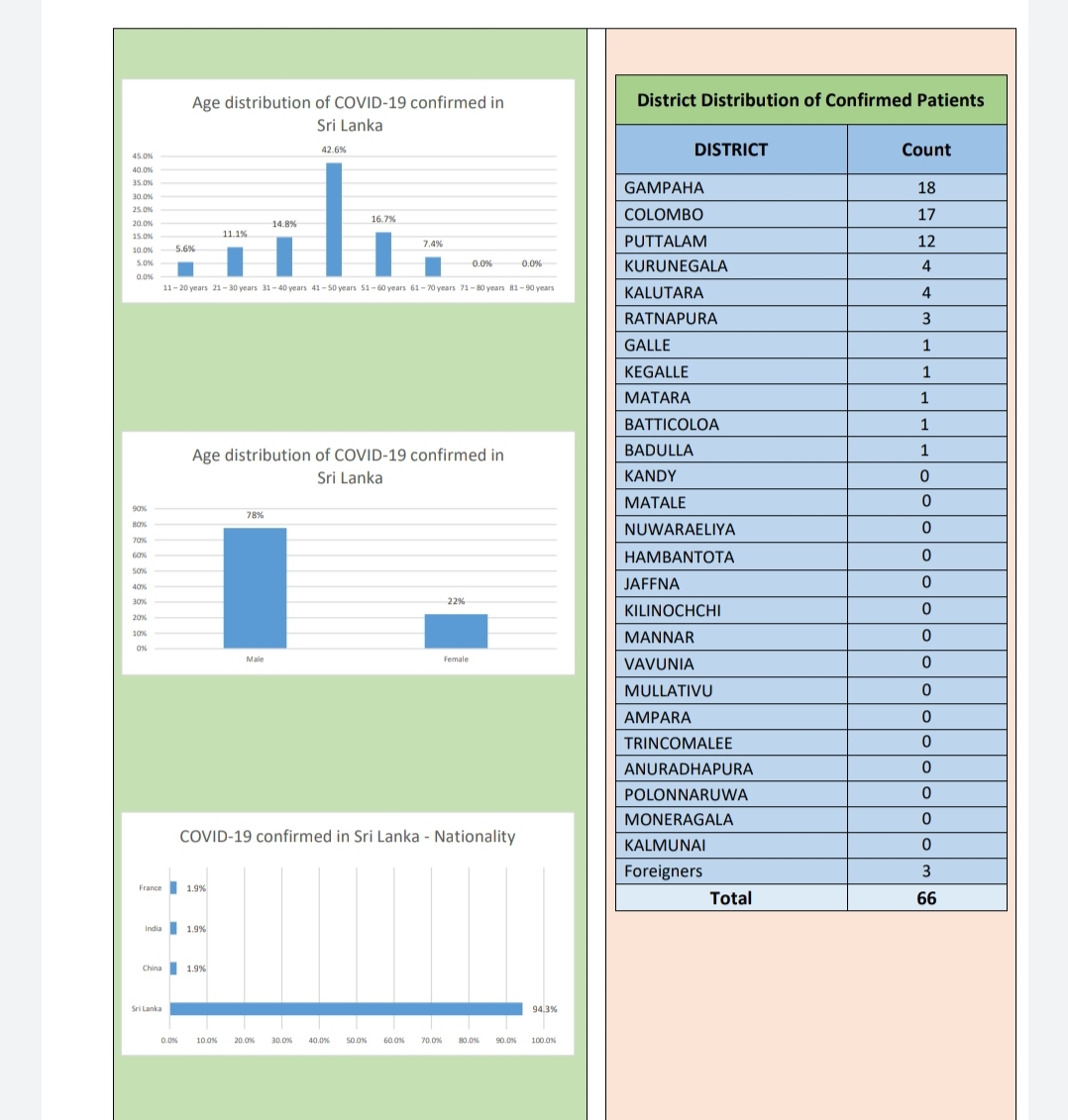This screenshot has width=1068, height=1120.
Task: Select the Male 78% bar
Action: point(255,588)
